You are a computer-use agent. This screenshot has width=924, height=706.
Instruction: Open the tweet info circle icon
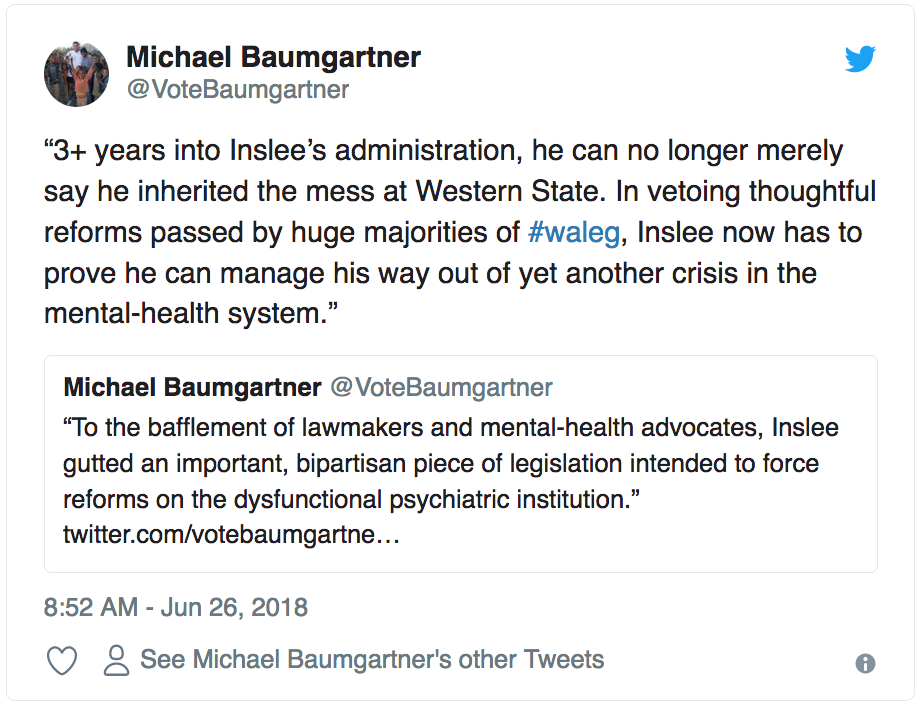tap(865, 664)
